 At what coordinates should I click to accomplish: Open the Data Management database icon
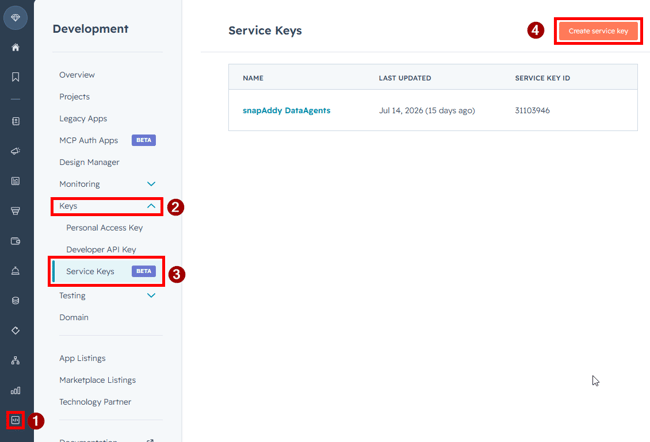click(15, 301)
